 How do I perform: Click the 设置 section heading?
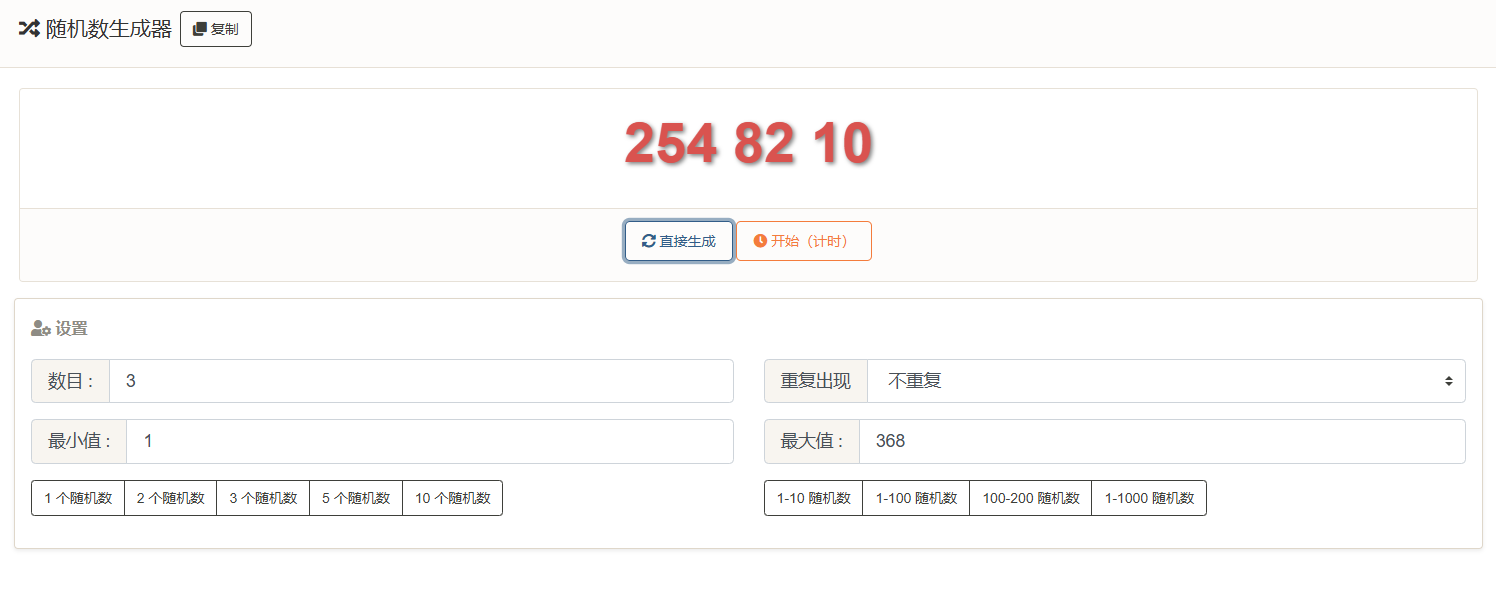click(72, 328)
